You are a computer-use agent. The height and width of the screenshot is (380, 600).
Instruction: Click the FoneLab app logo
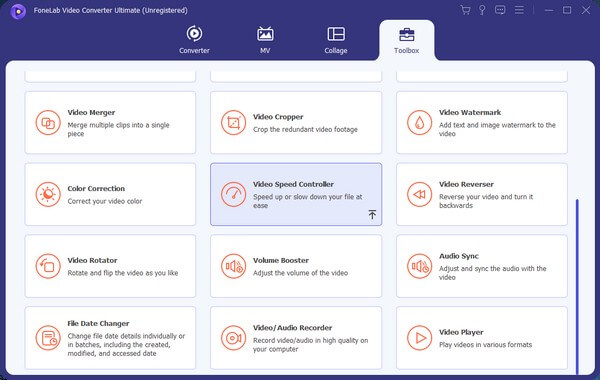click(18, 11)
